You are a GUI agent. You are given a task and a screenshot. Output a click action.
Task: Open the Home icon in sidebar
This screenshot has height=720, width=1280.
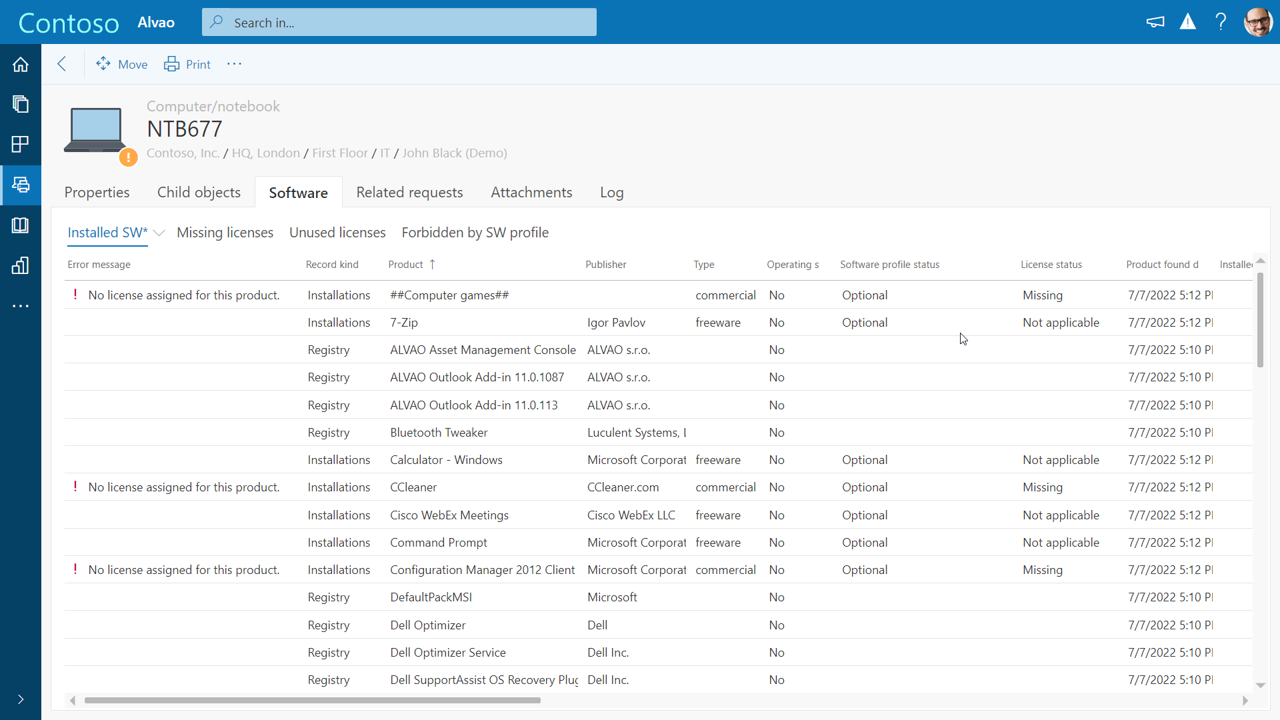coord(20,64)
